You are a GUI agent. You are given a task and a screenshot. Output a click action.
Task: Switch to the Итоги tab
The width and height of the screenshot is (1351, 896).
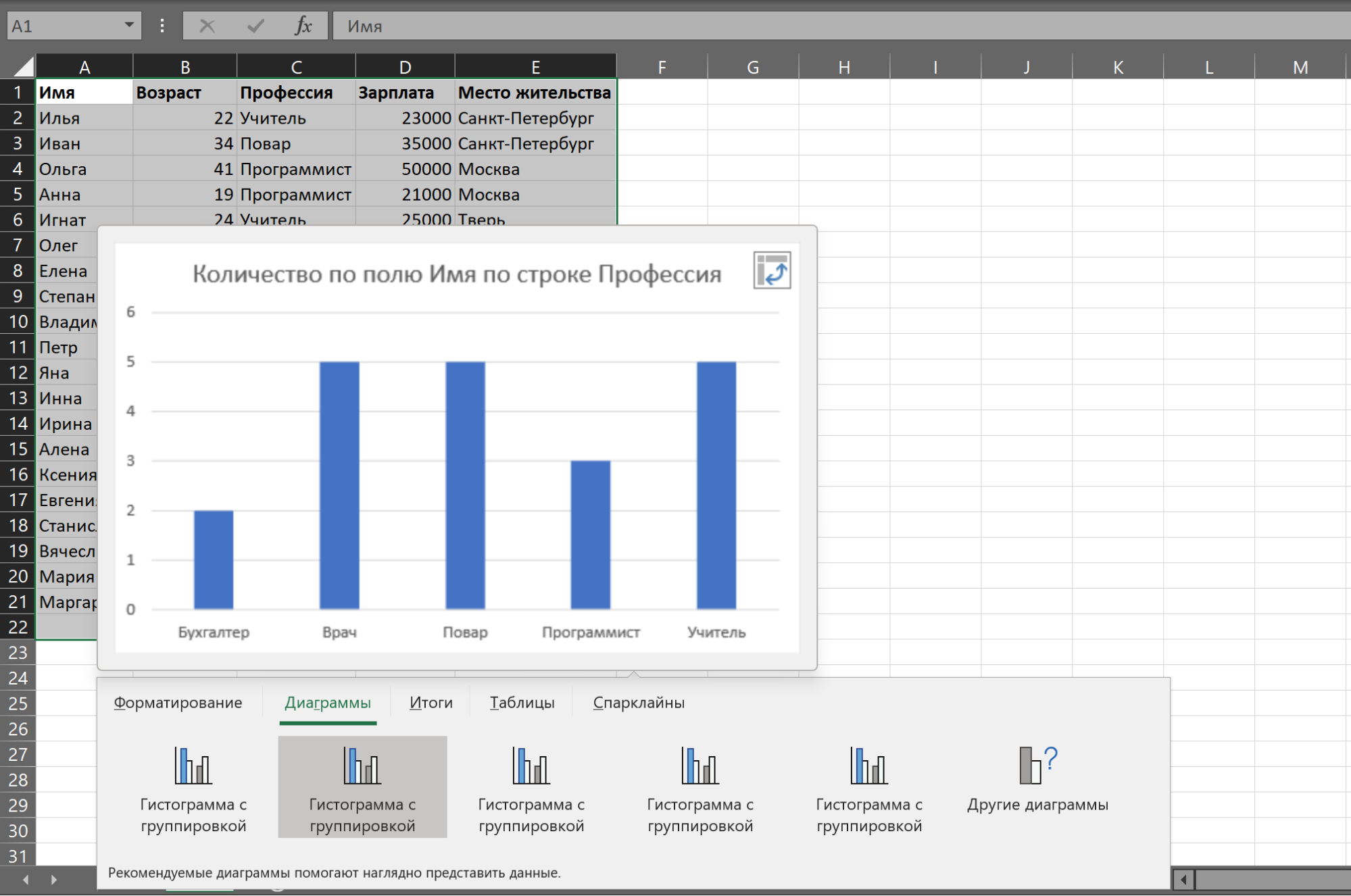tap(431, 703)
